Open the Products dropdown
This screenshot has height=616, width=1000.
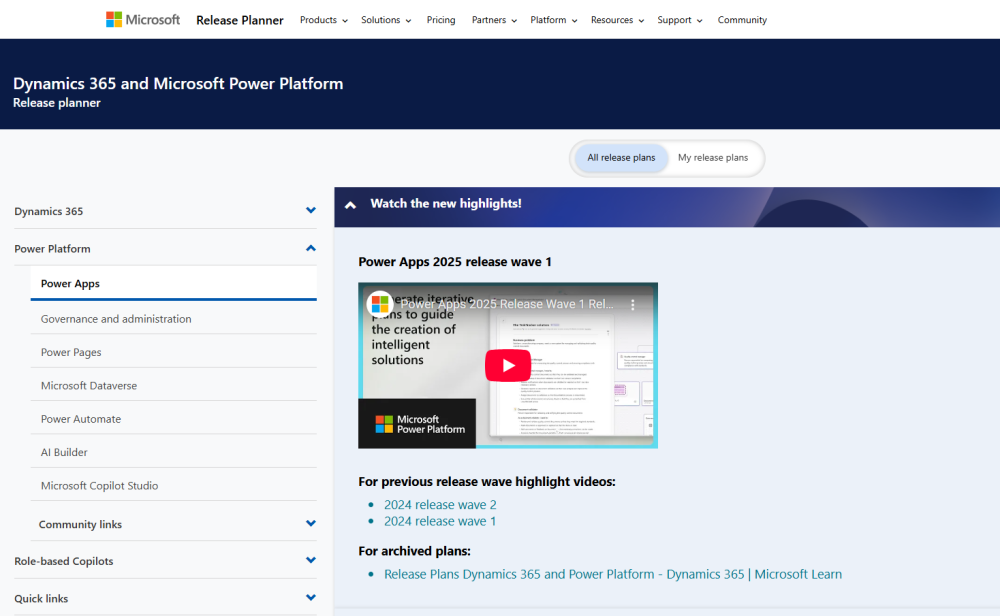pyautogui.click(x=322, y=19)
